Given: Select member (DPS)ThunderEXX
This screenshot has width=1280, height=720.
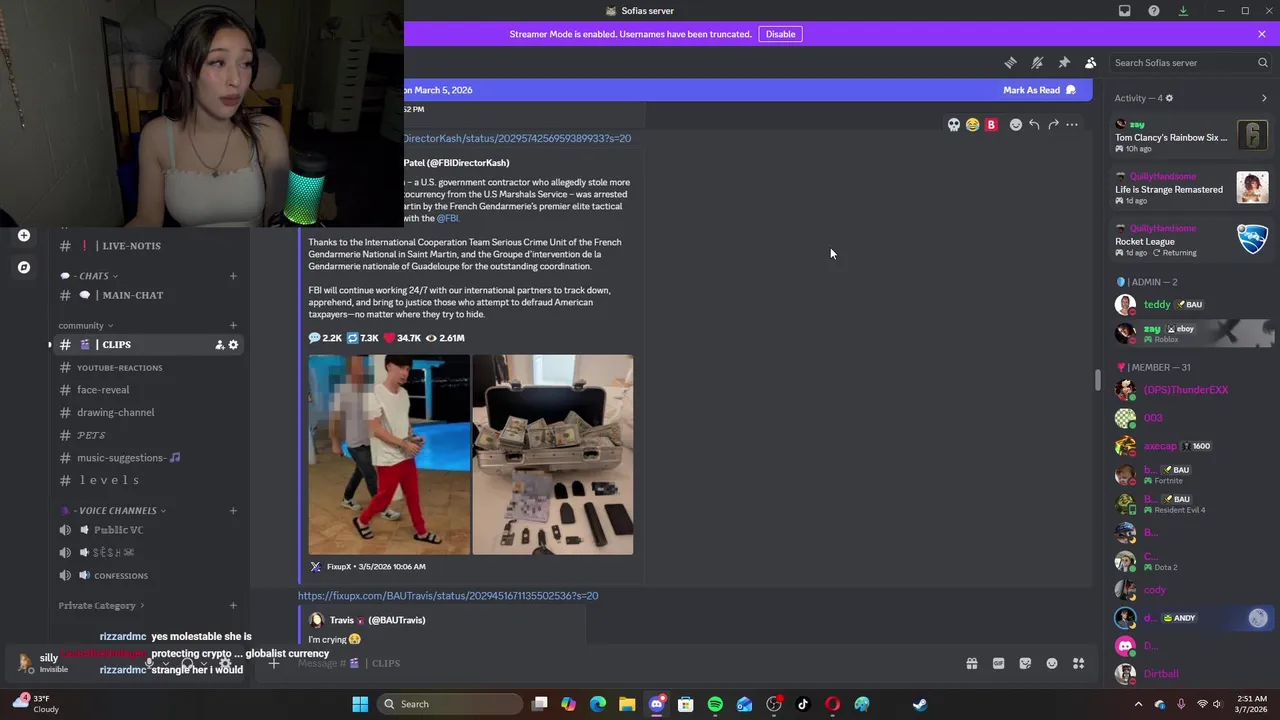Looking at the screenshot, I should pos(1192,390).
